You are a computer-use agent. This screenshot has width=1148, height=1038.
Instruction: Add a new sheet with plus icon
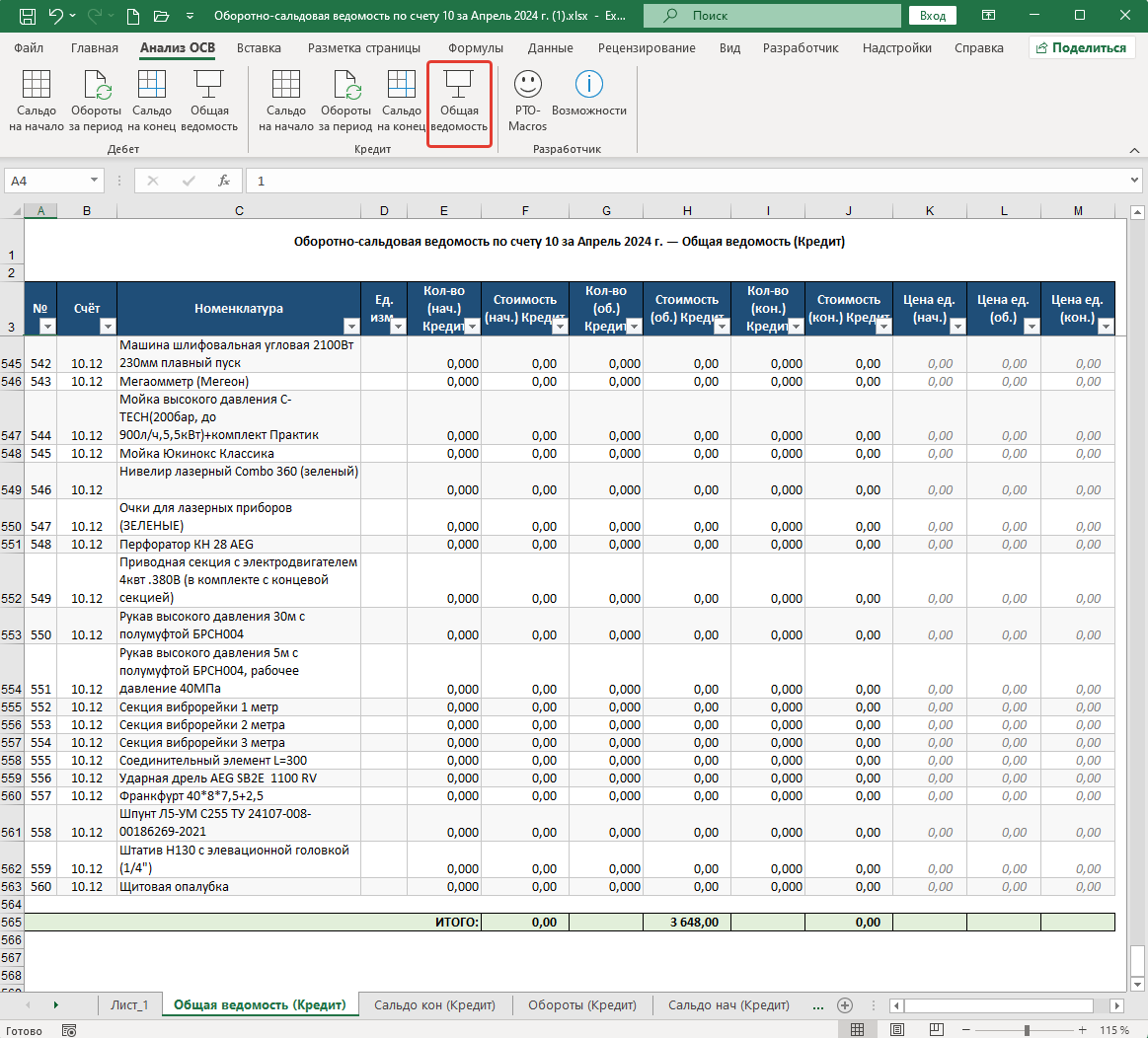[x=845, y=1005]
